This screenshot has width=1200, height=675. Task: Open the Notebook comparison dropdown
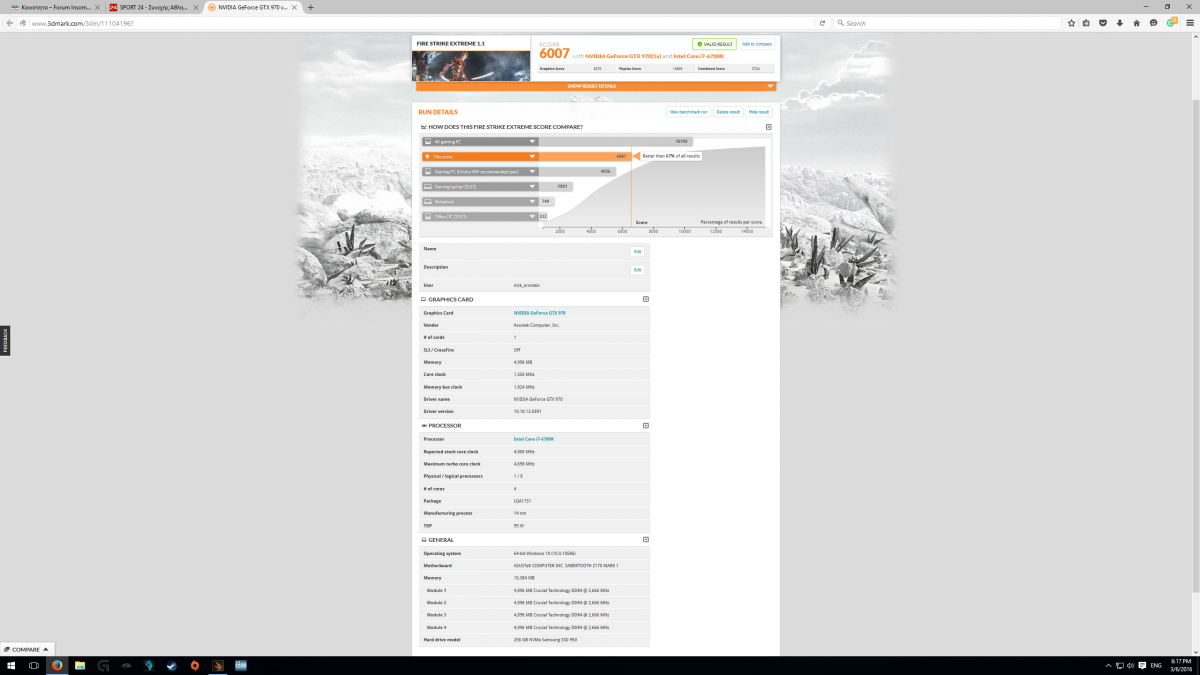[481, 201]
